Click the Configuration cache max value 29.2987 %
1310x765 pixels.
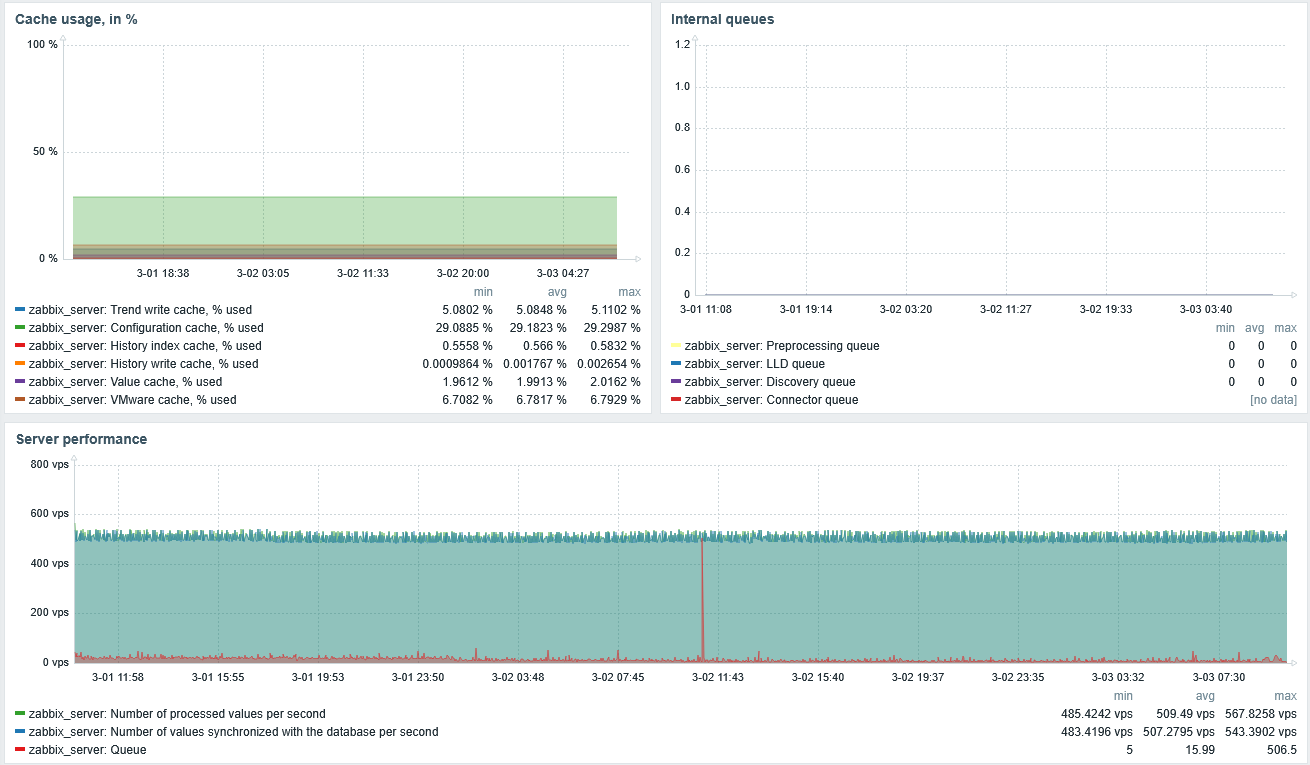coord(609,328)
